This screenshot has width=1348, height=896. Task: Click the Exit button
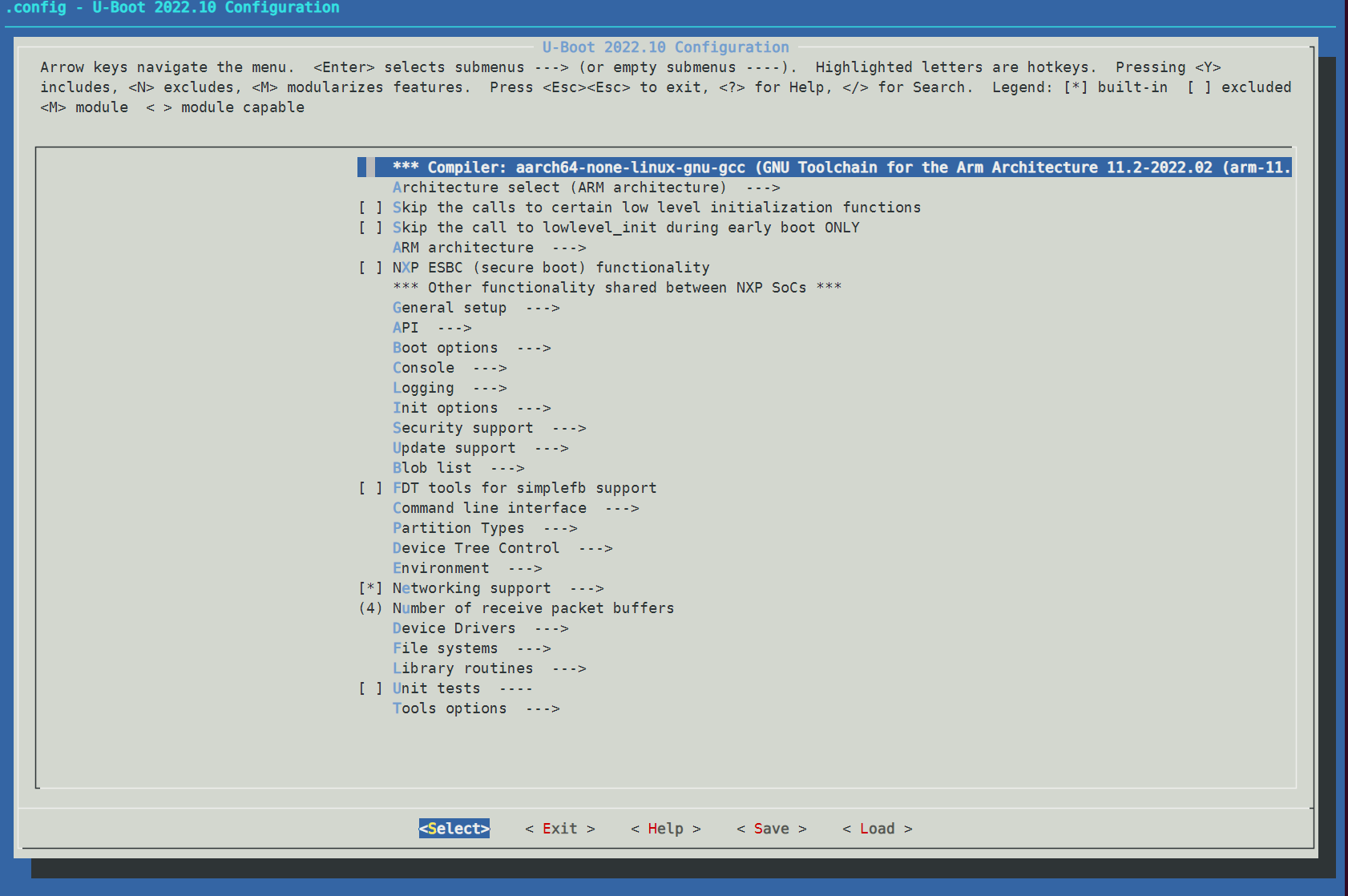560,829
